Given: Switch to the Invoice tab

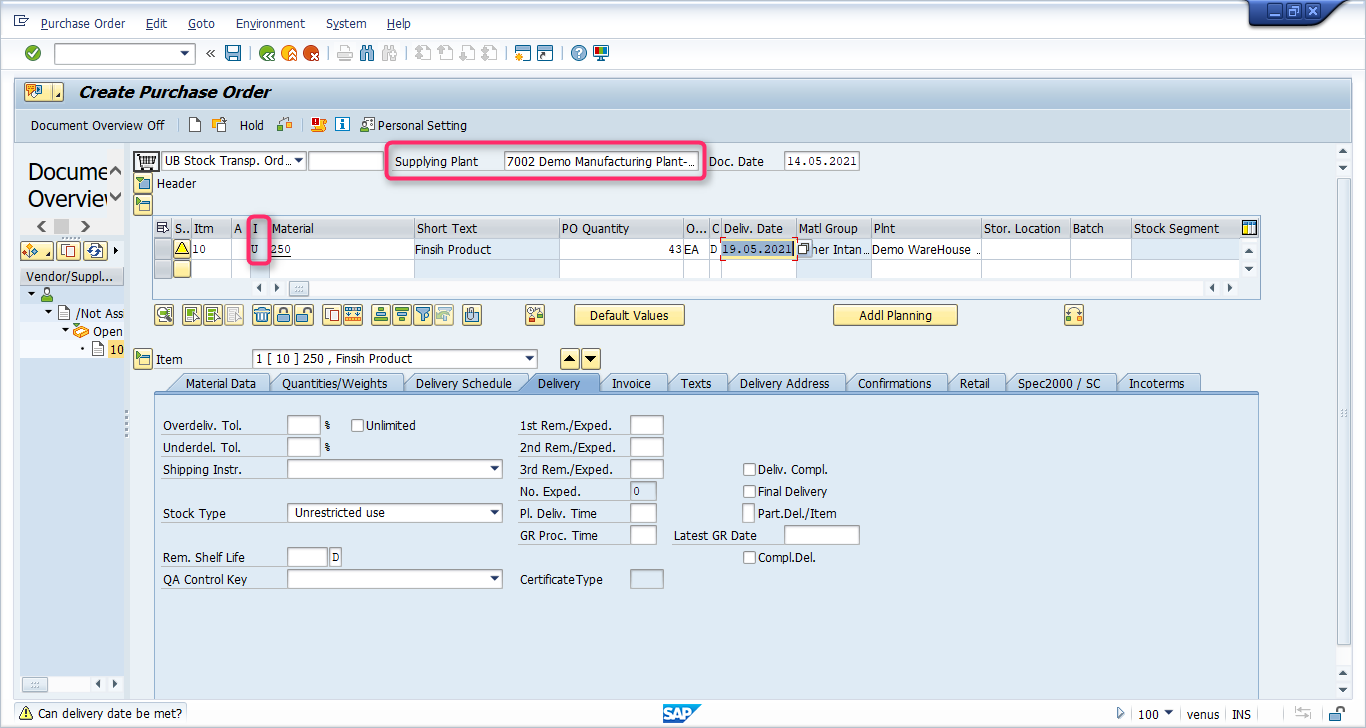Looking at the screenshot, I should [631, 383].
